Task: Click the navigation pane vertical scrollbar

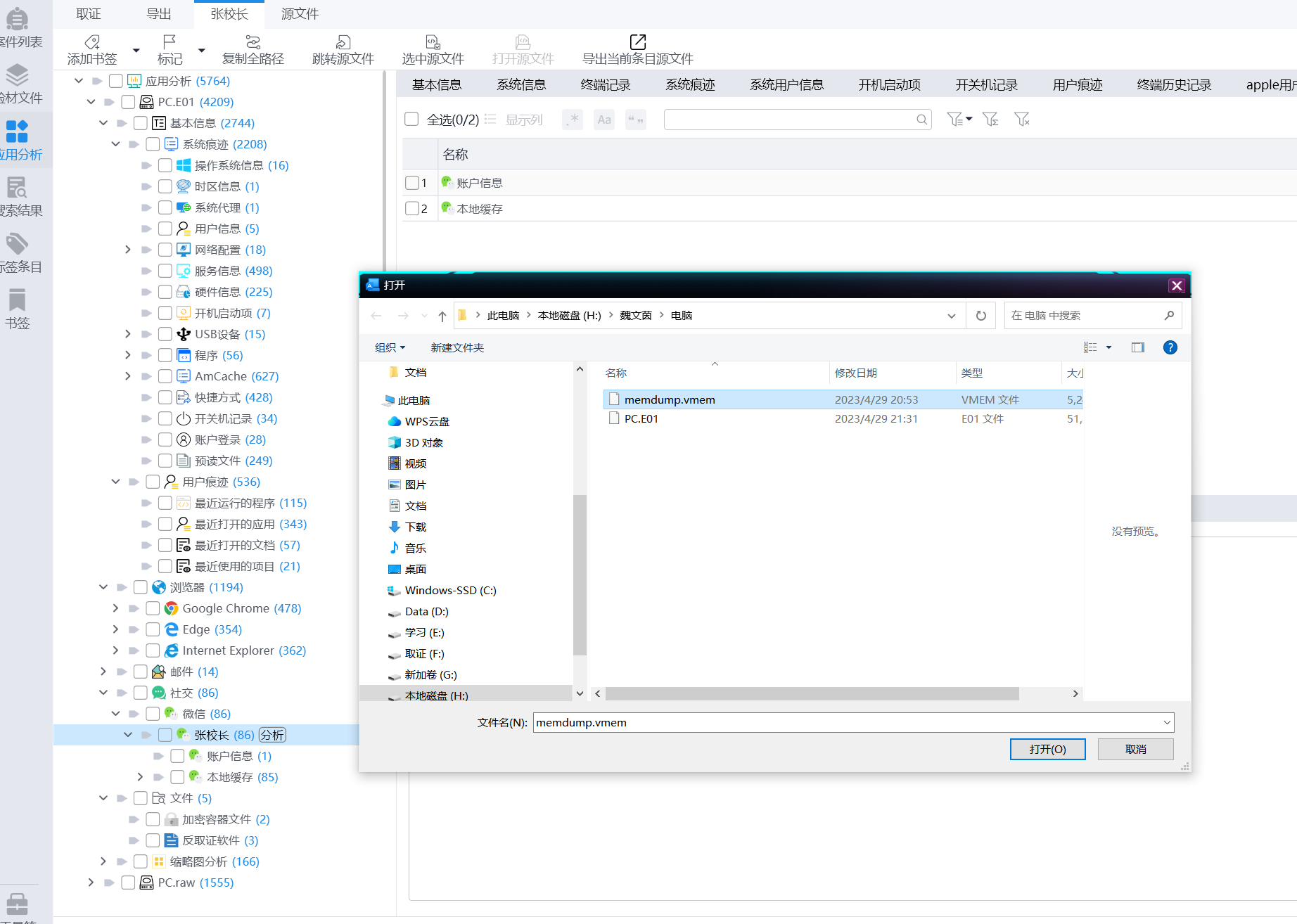Action: (580, 575)
